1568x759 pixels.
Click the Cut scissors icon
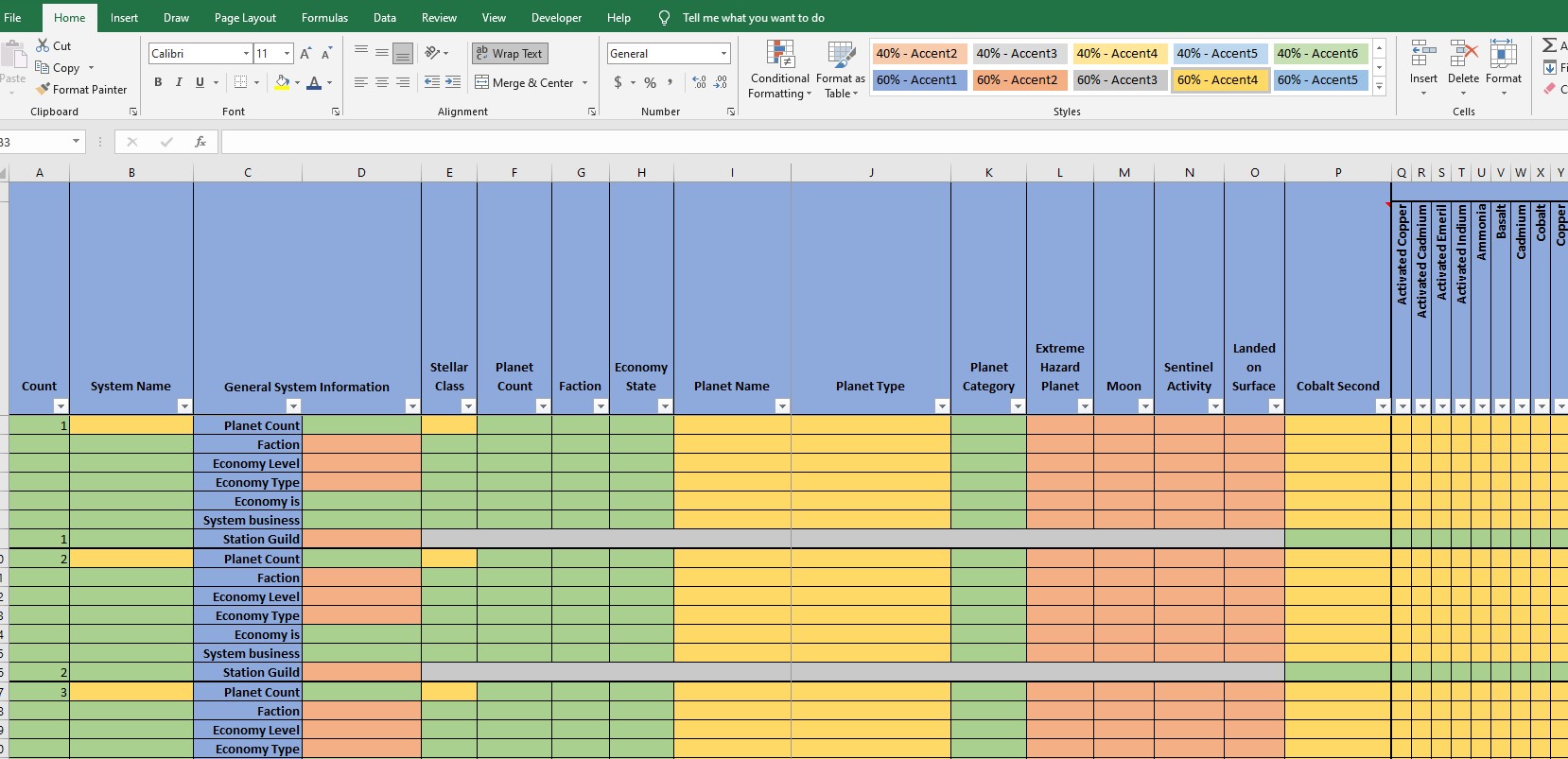coord(43,45)
